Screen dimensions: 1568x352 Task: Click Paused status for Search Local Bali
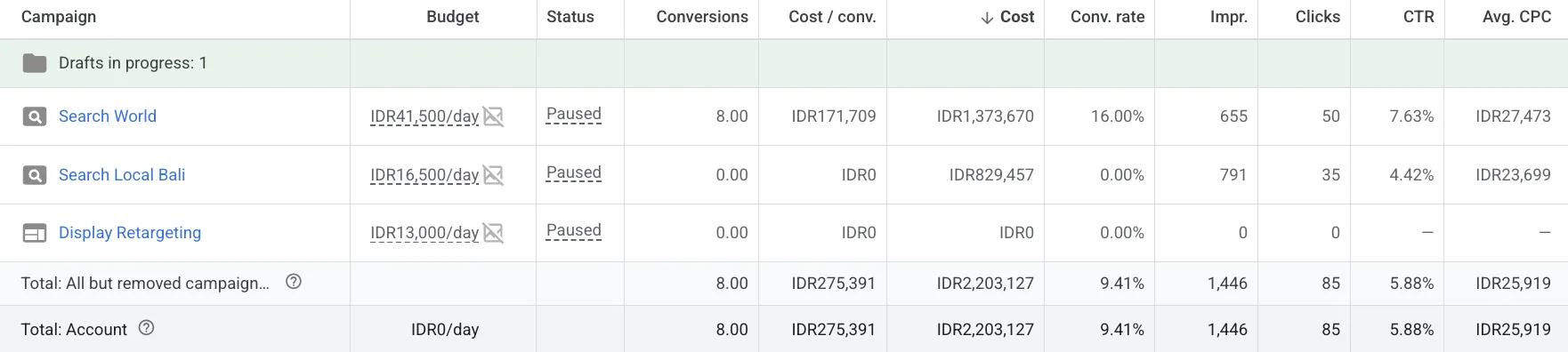click(574, 173)
